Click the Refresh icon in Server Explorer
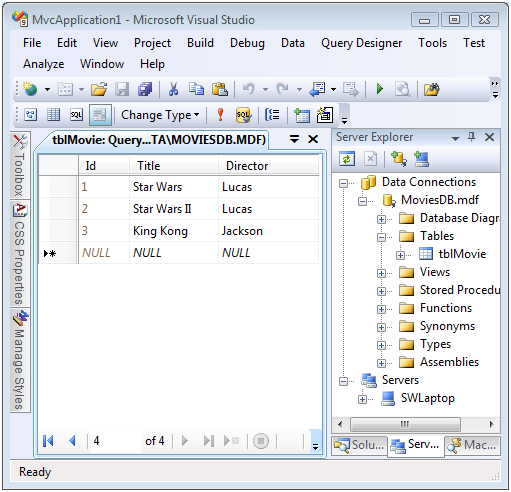511x492 pixels. tap(347, 159)
